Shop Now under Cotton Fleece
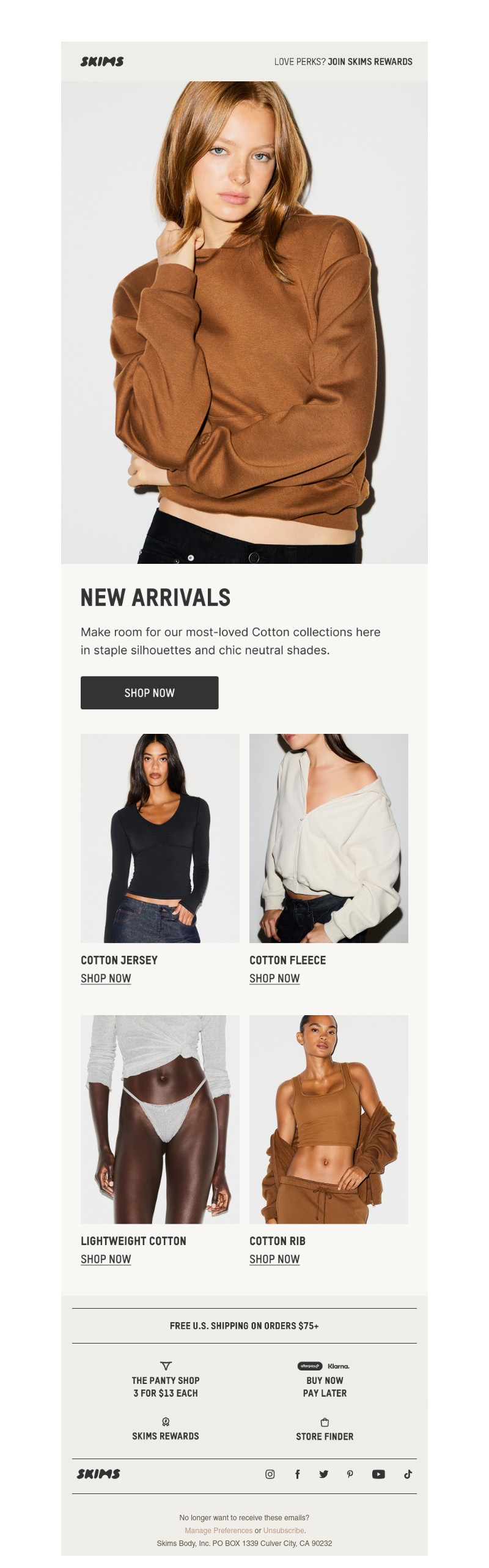 click(x=274, y=978)
